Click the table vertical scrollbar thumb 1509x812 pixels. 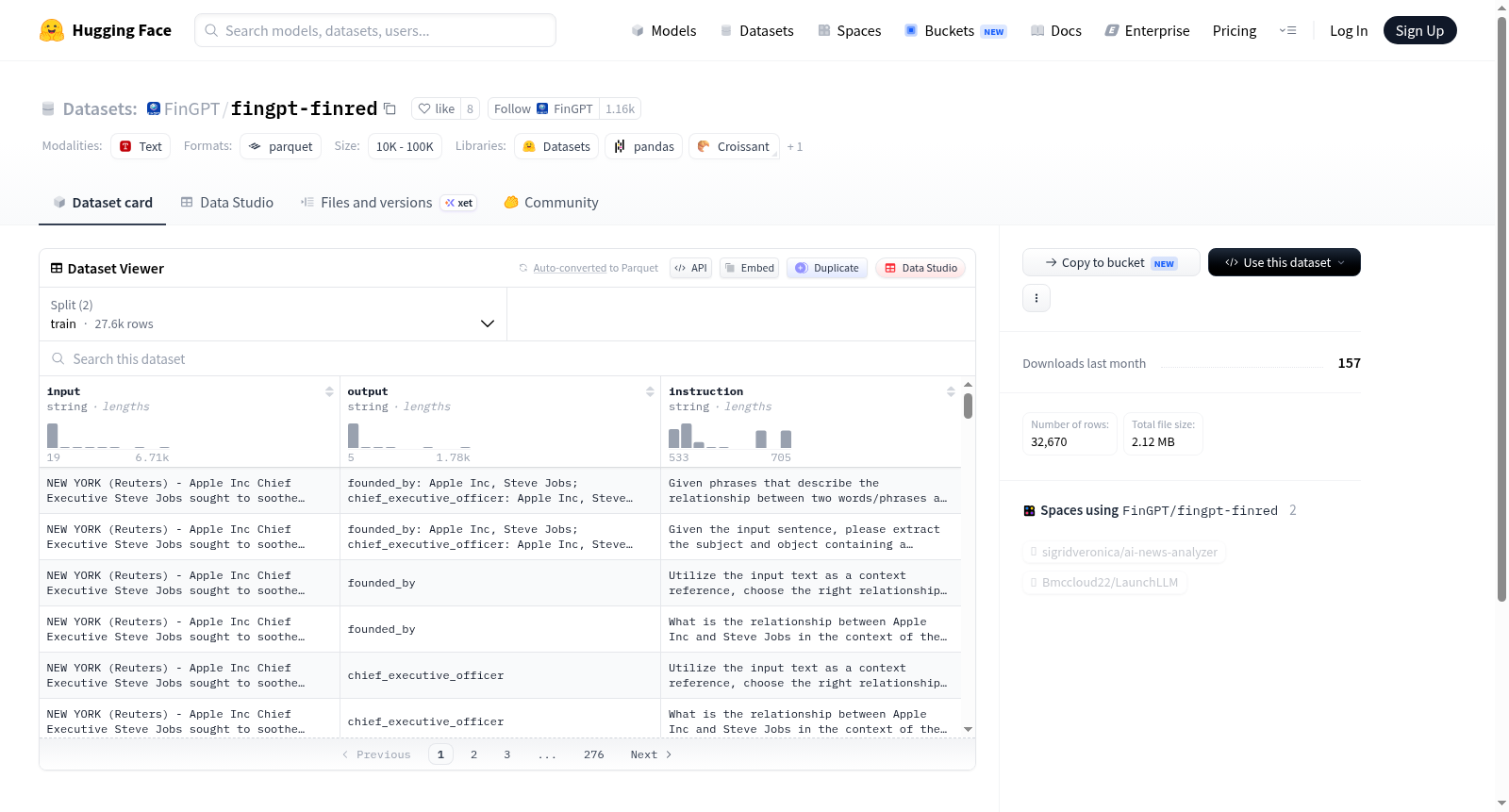(x=968, y=406)
